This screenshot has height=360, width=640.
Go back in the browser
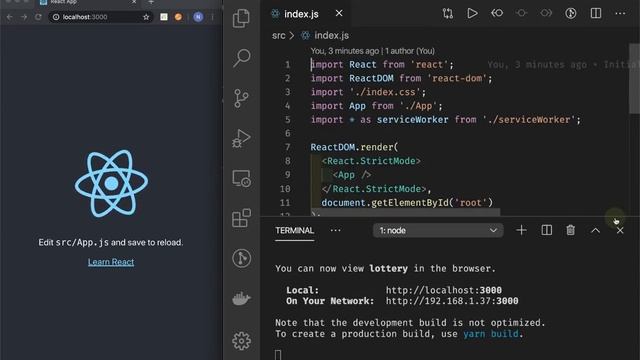click(x=9, y=17)
